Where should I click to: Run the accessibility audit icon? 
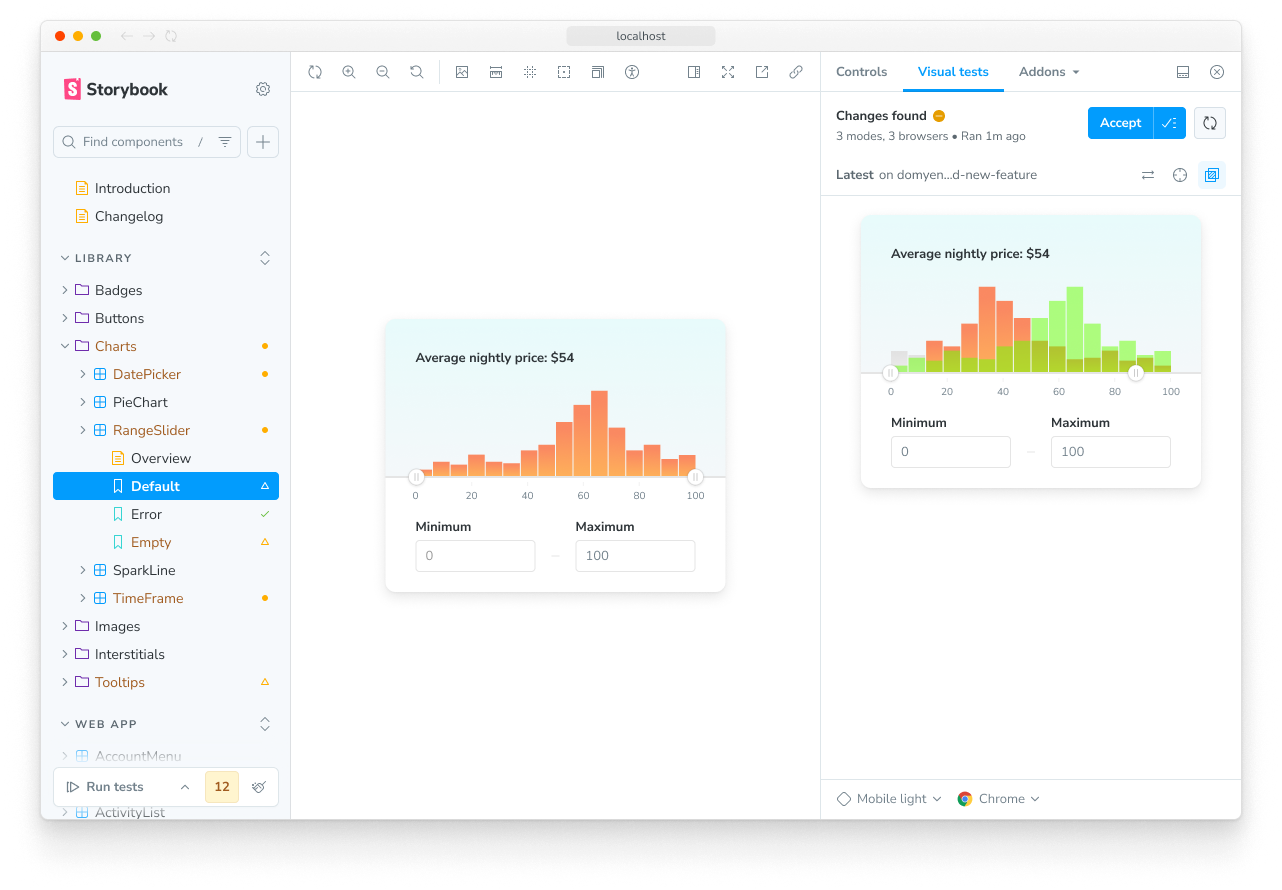coord(631,72)
